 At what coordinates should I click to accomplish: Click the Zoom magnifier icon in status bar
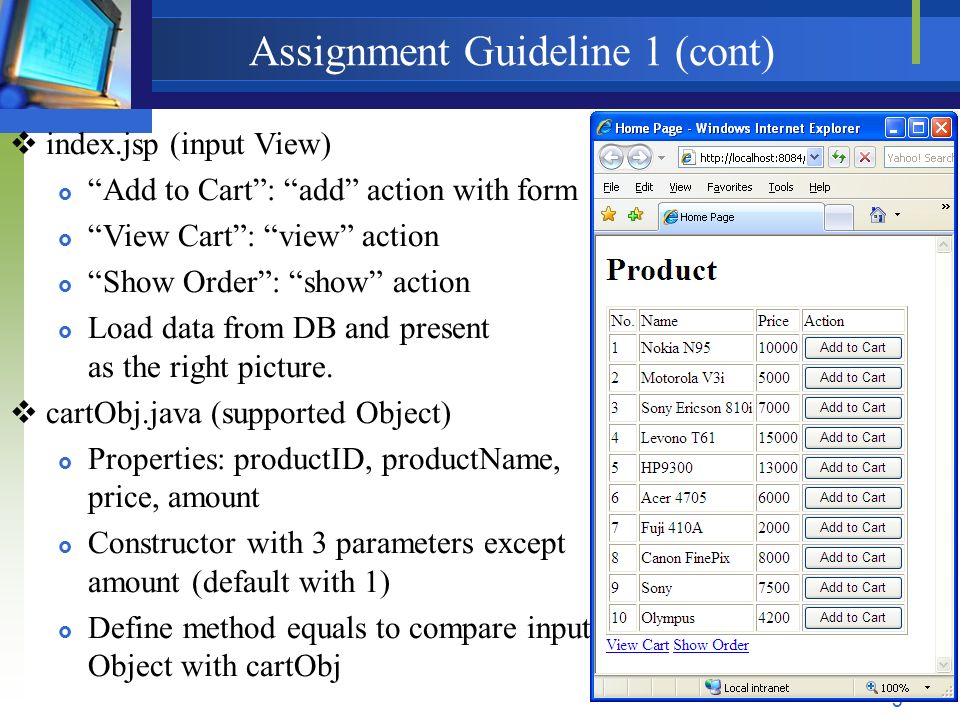[871, 687]
